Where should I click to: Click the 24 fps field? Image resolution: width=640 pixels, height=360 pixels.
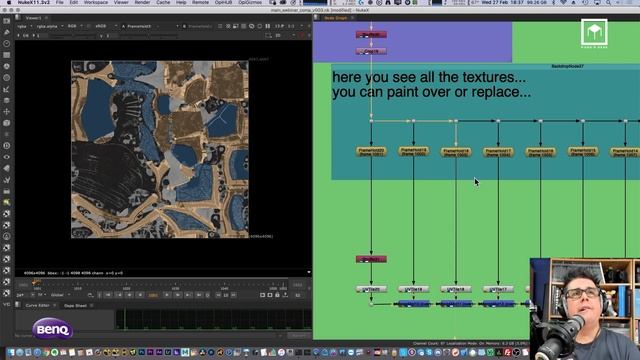coord(20,295)
